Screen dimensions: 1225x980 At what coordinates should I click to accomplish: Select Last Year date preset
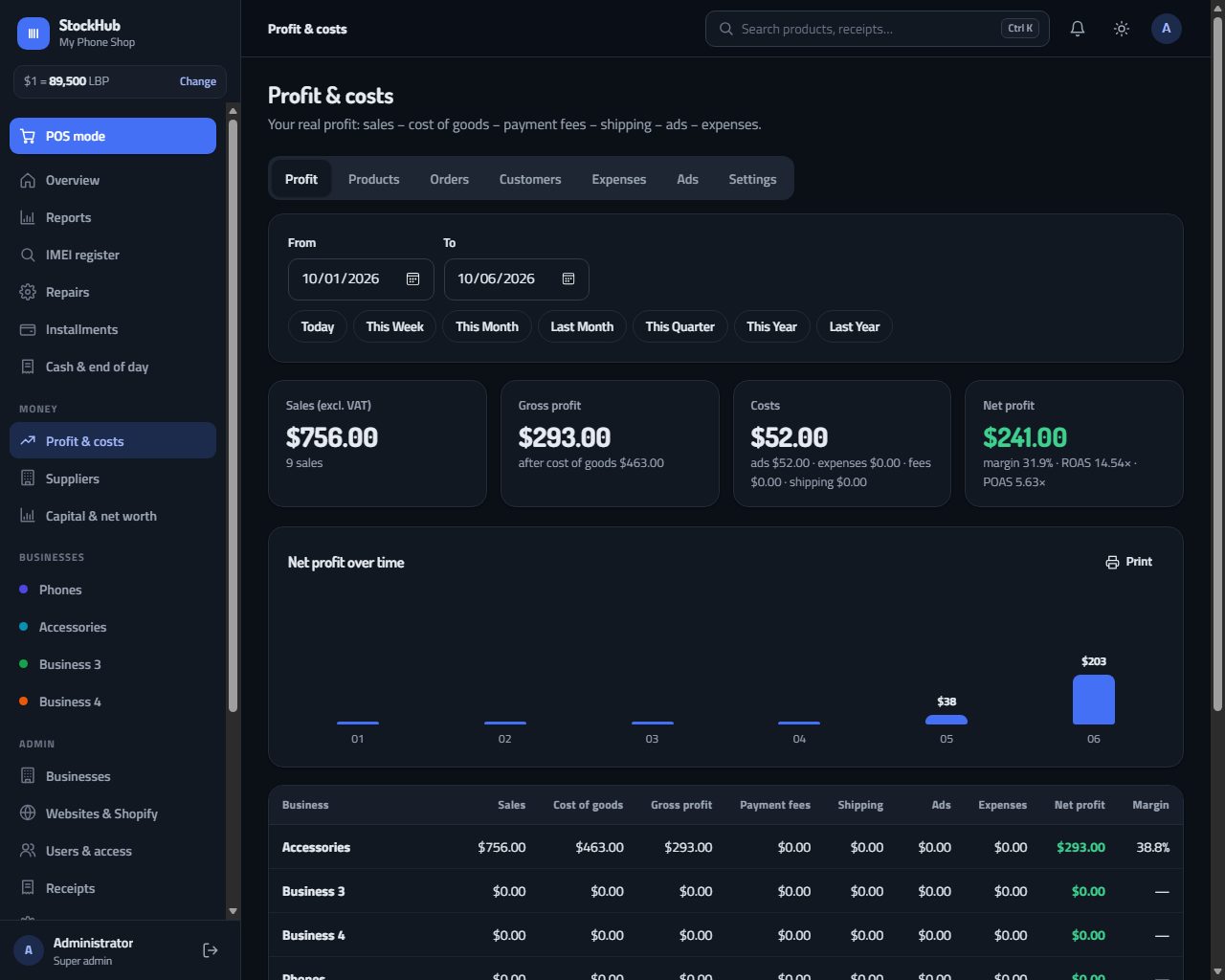click(854, 326)
